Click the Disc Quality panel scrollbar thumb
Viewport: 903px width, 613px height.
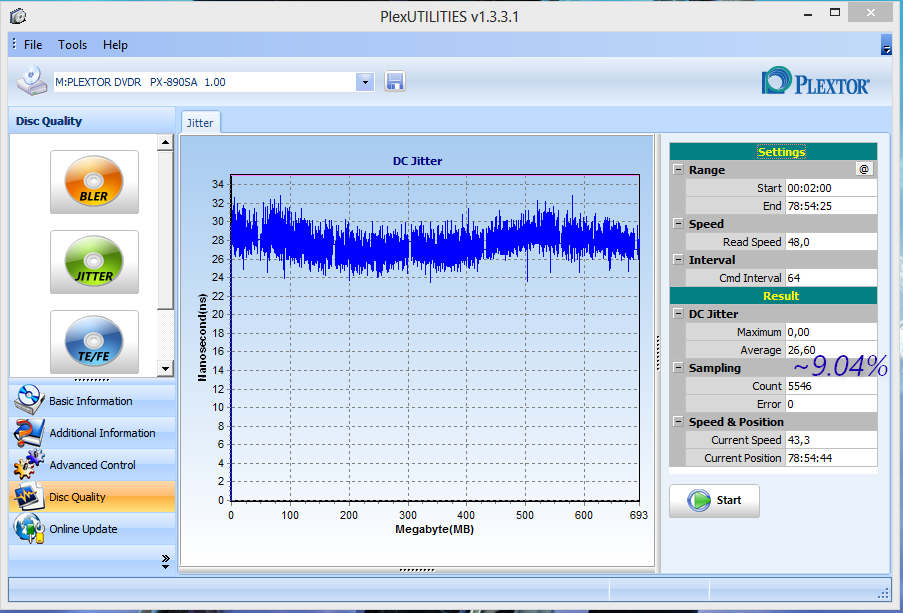[x=165, y=230]
